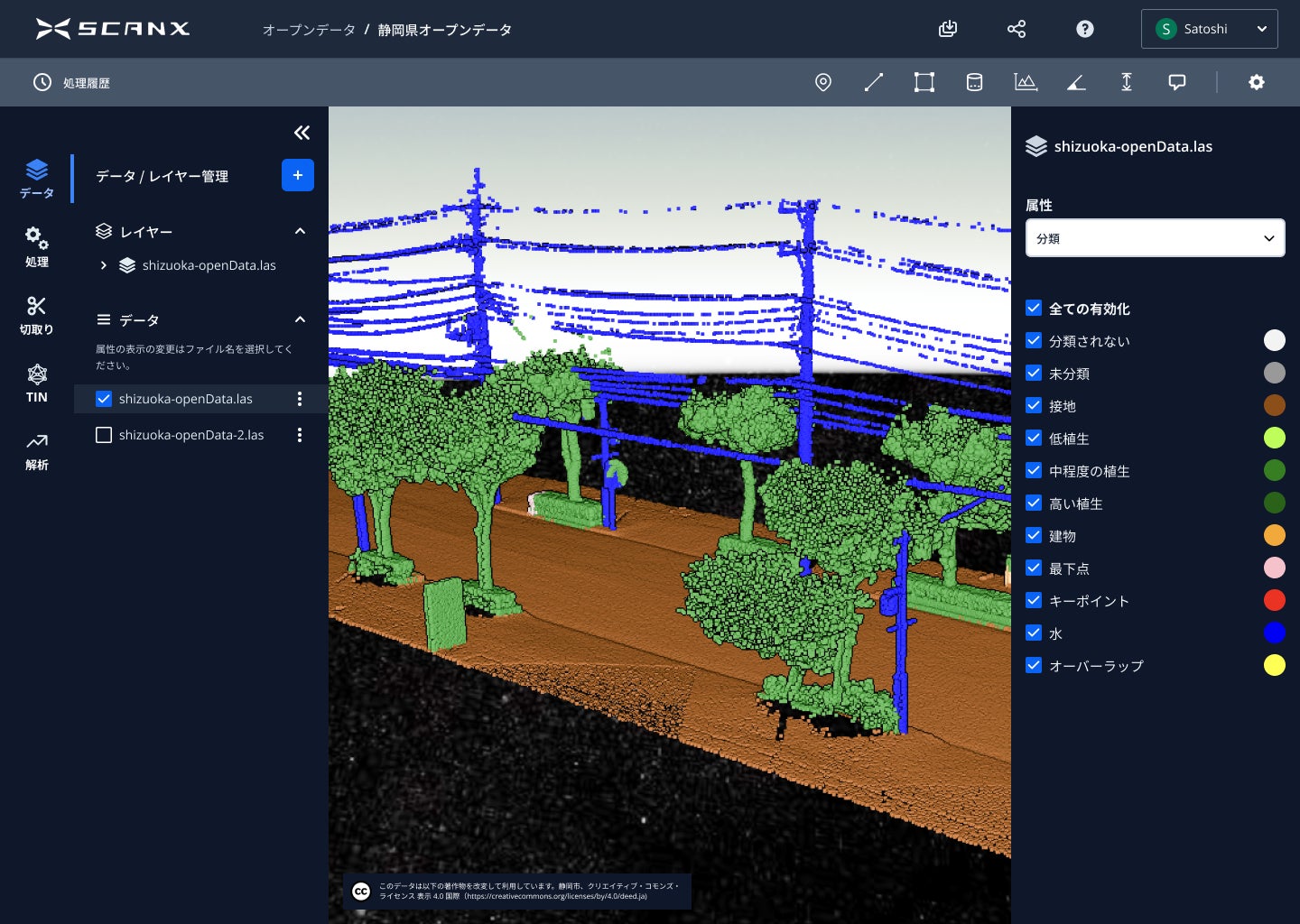
Task: Select the volume calculation tool
Action: tap(975, 82)
